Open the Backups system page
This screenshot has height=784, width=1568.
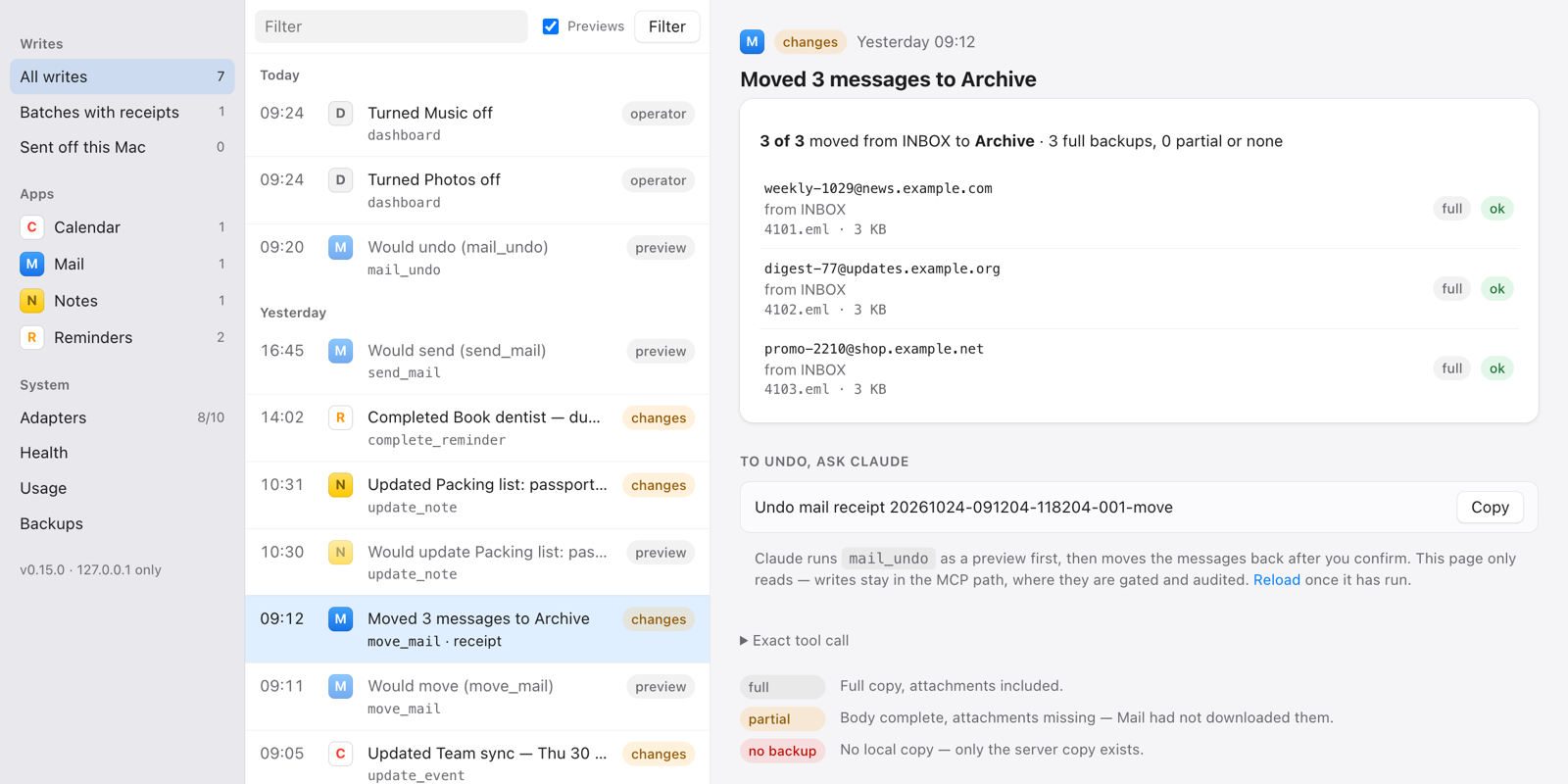(122, 523)
